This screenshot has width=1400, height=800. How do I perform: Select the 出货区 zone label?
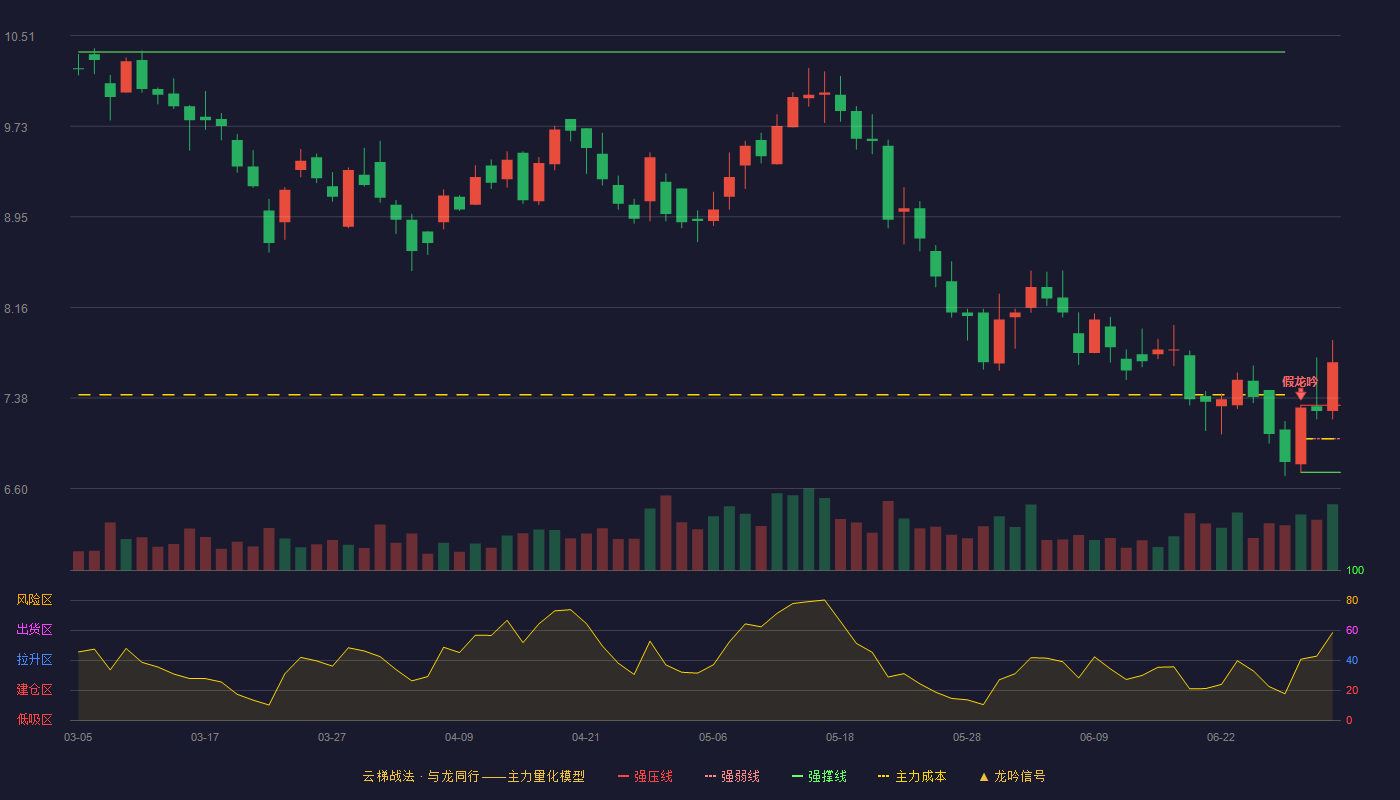[x=34, y=630]
